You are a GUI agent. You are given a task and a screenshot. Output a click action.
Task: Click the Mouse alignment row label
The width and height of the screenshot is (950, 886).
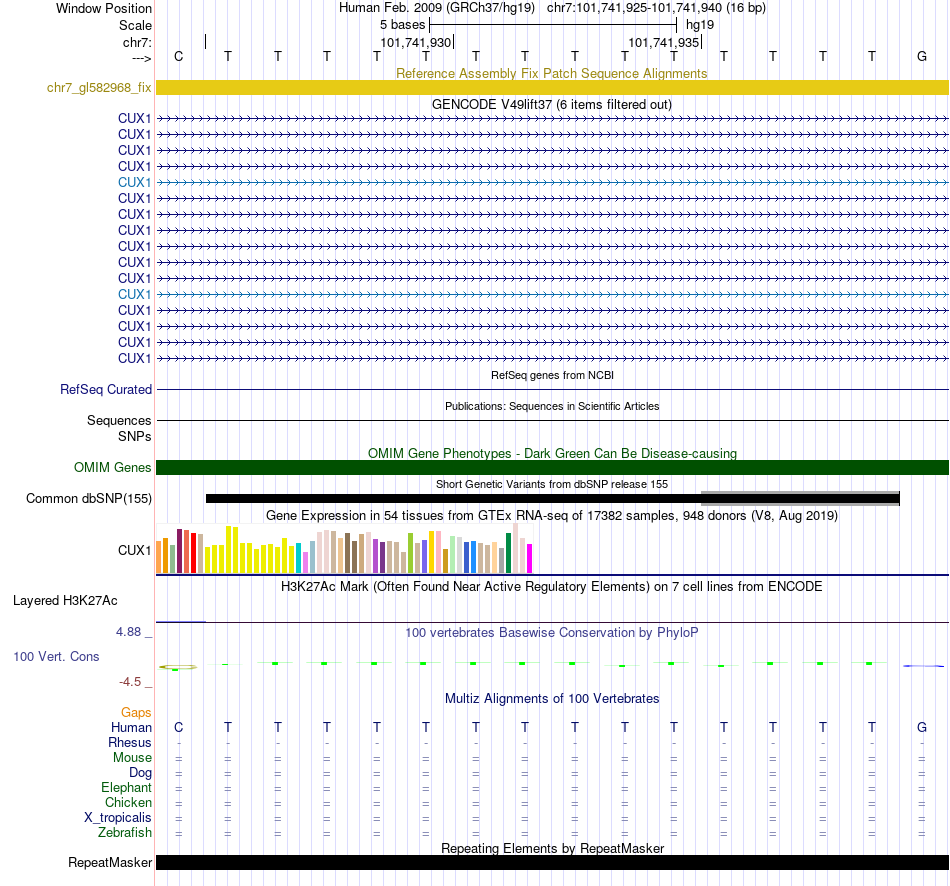tap(132, 758)
